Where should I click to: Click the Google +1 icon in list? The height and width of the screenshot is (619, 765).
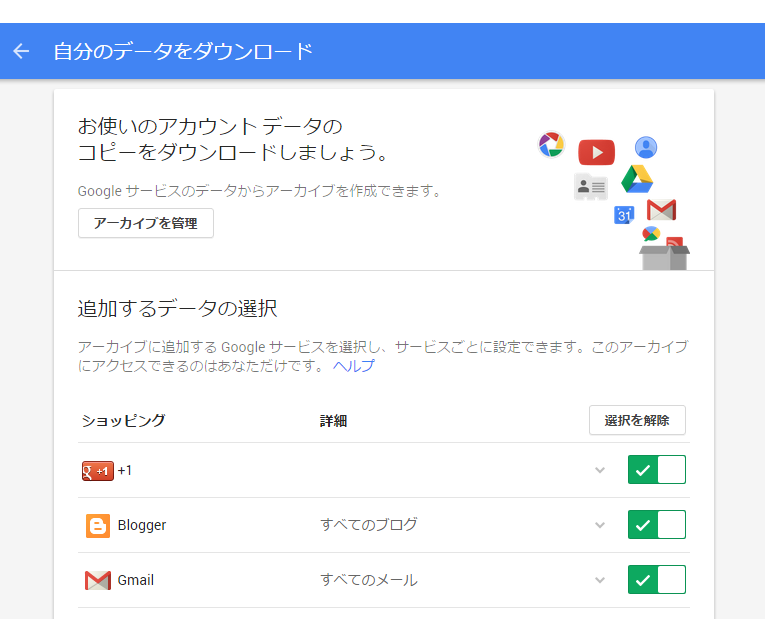(x=97, y=470)
